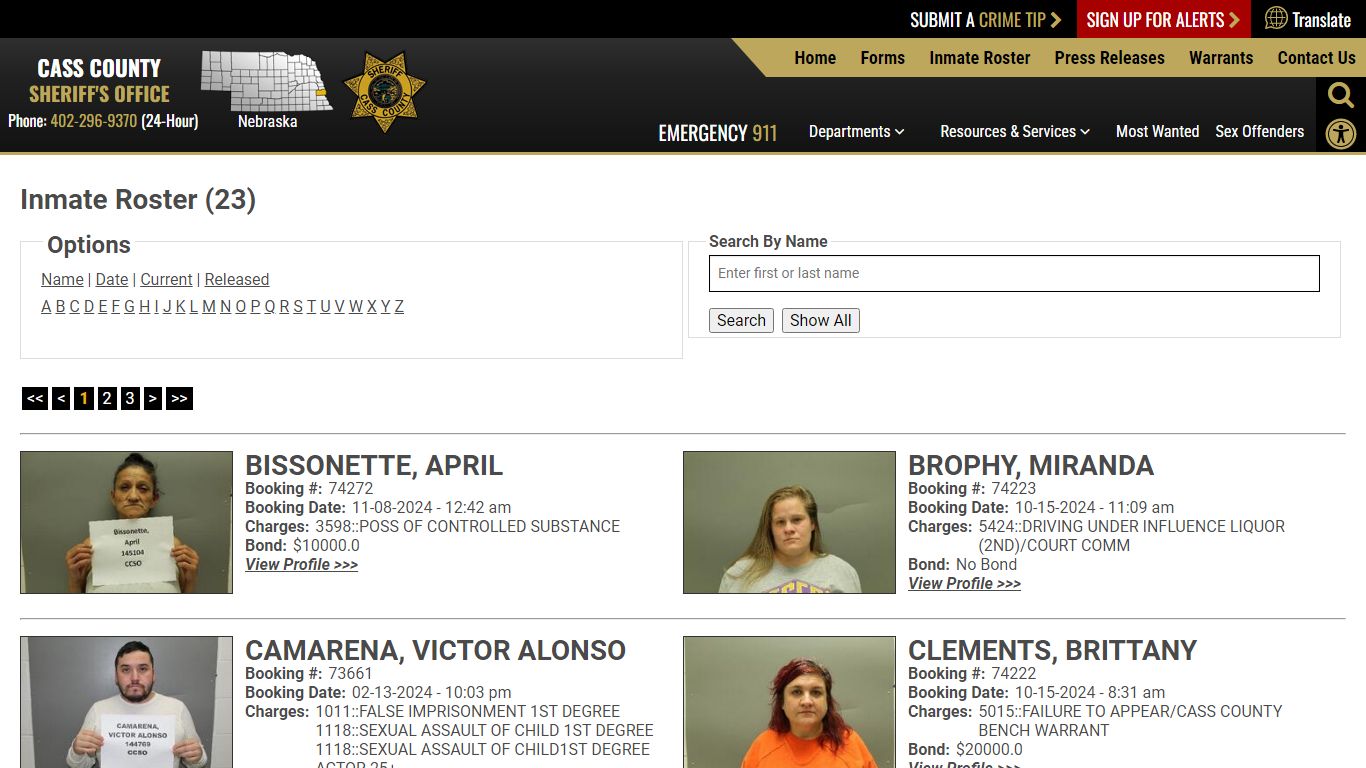Viewport: 1366px width, 768px height.
Task: Go to roster page 3
Action: coord(130,399)
